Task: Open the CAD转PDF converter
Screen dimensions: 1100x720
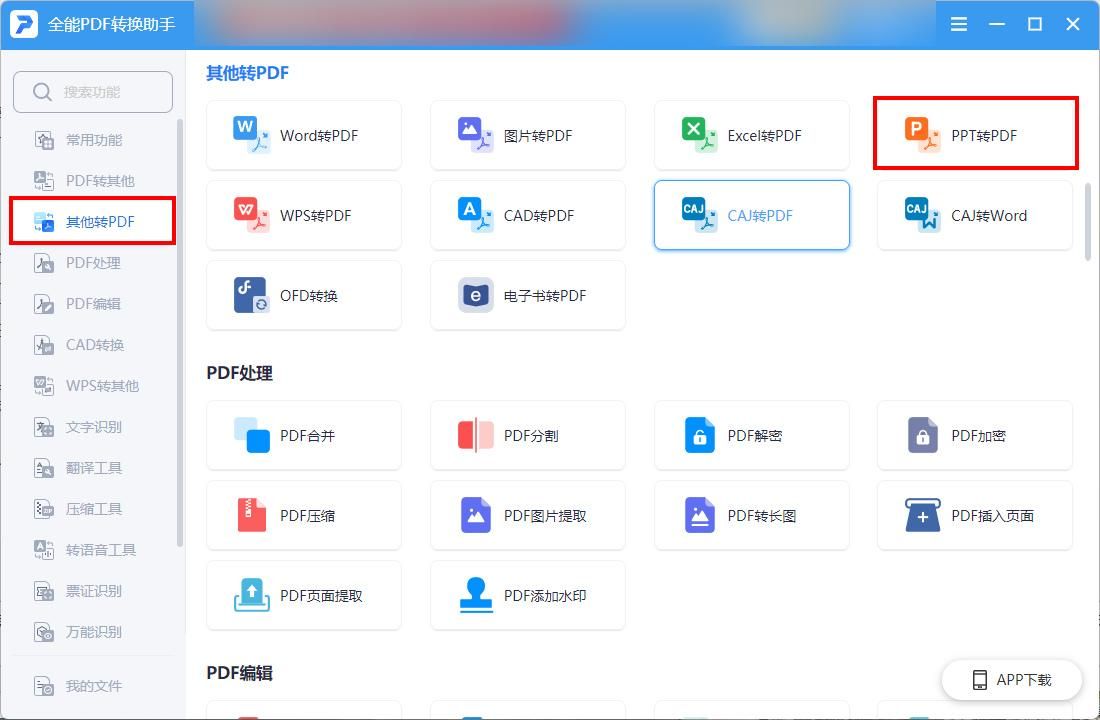Action: click(x=528, y=215)
